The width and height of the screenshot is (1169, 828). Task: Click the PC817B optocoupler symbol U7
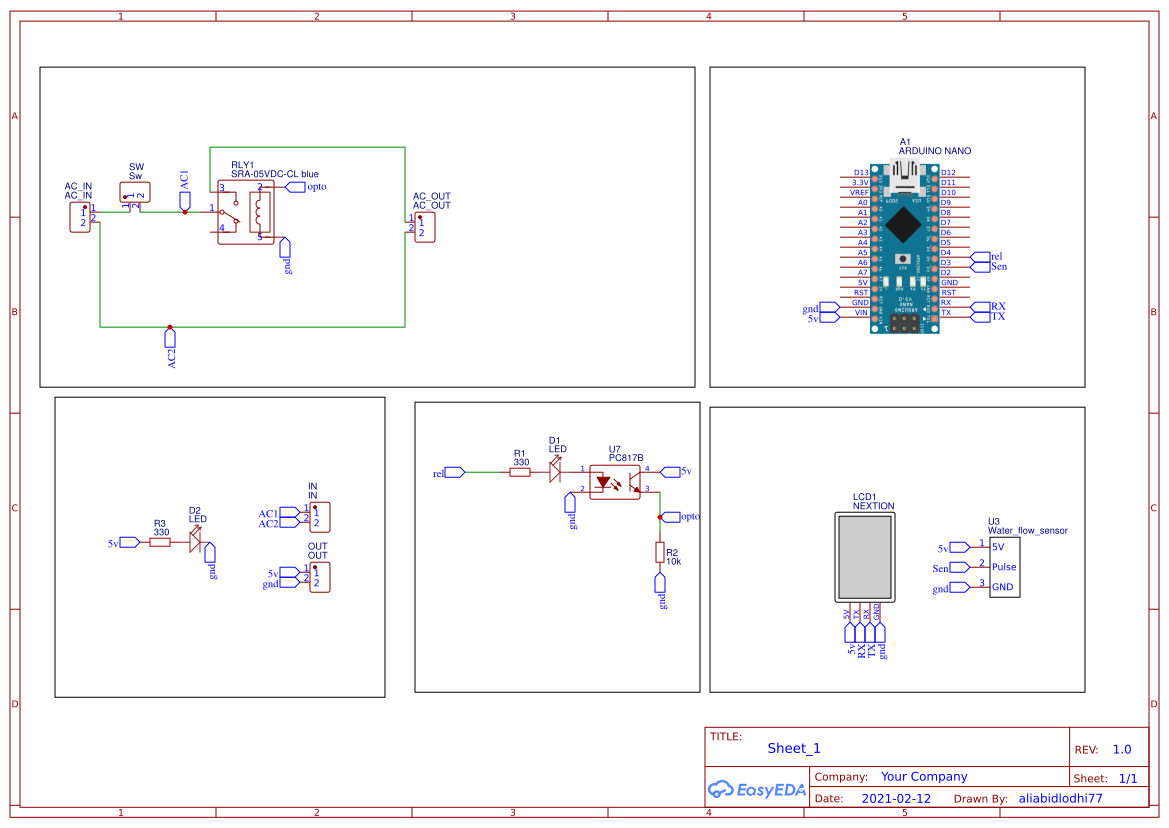[x=615, y=480]
